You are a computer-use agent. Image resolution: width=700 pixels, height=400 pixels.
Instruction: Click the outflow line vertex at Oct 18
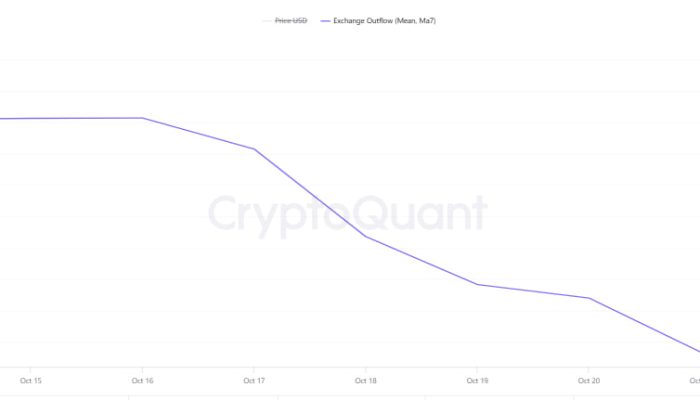[366, 236]
